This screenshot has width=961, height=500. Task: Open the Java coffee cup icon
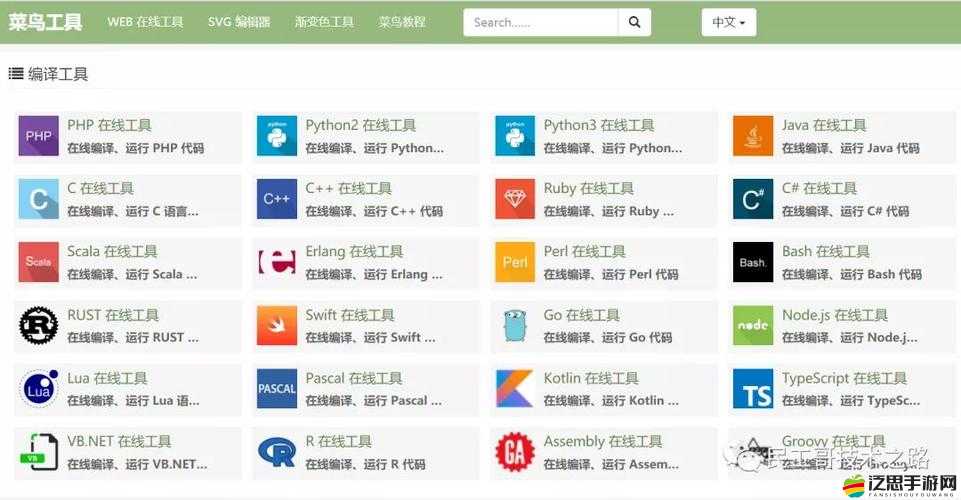pos(753,136)
